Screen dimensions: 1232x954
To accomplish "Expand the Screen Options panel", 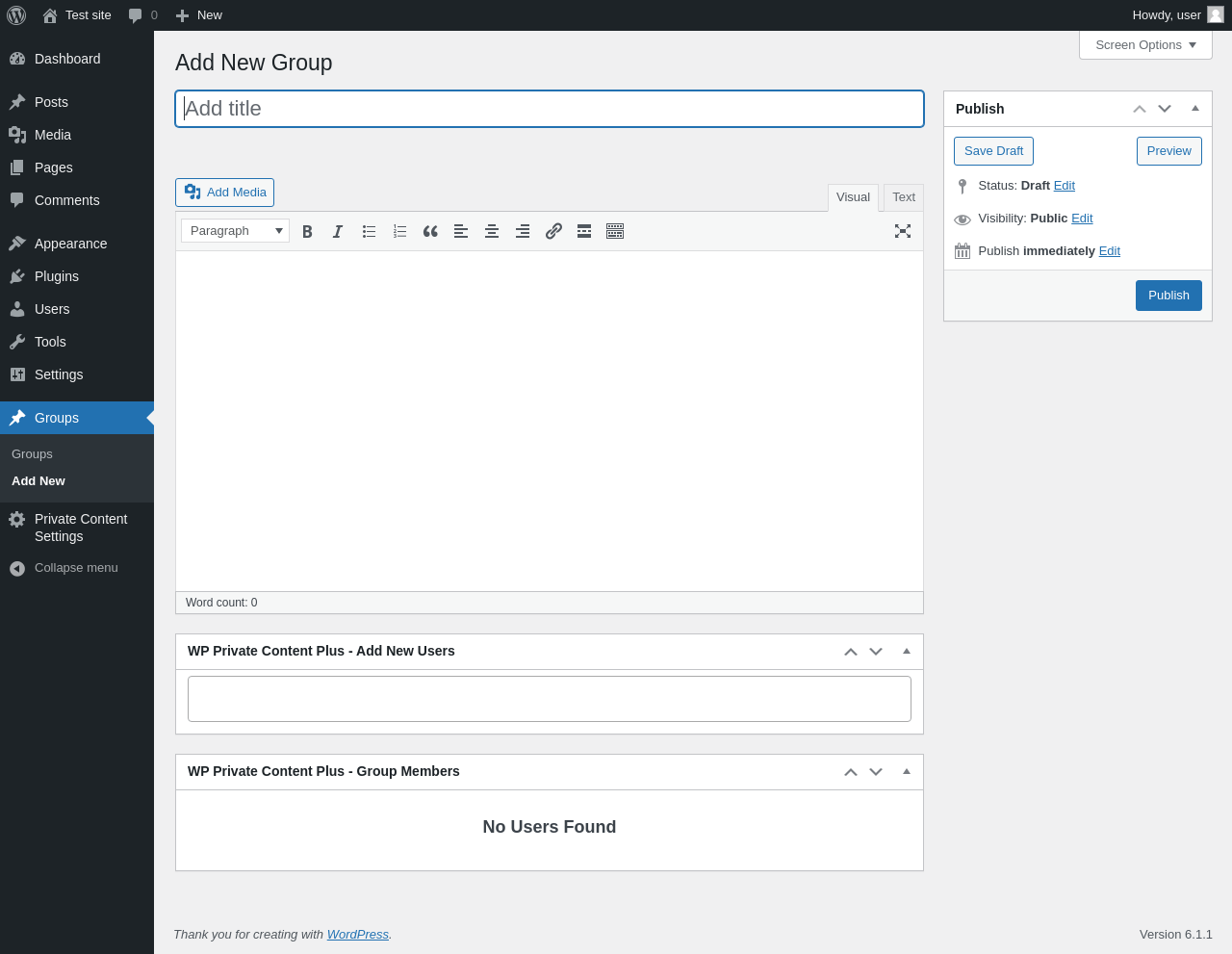I will pos(1145,45).
